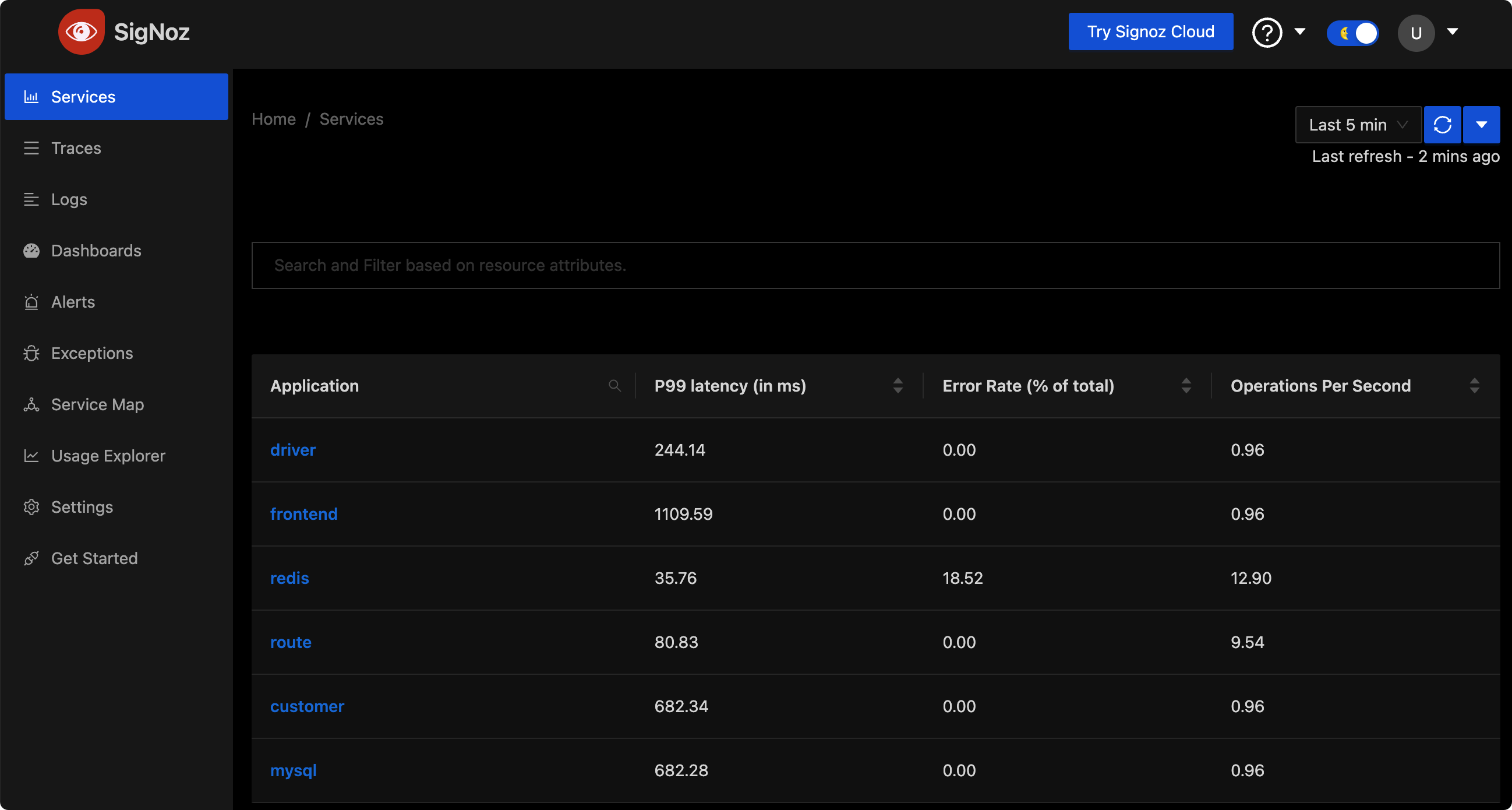Screen dimensions: 1512x810
Task: Open the frontend service link
Action: 303,514
